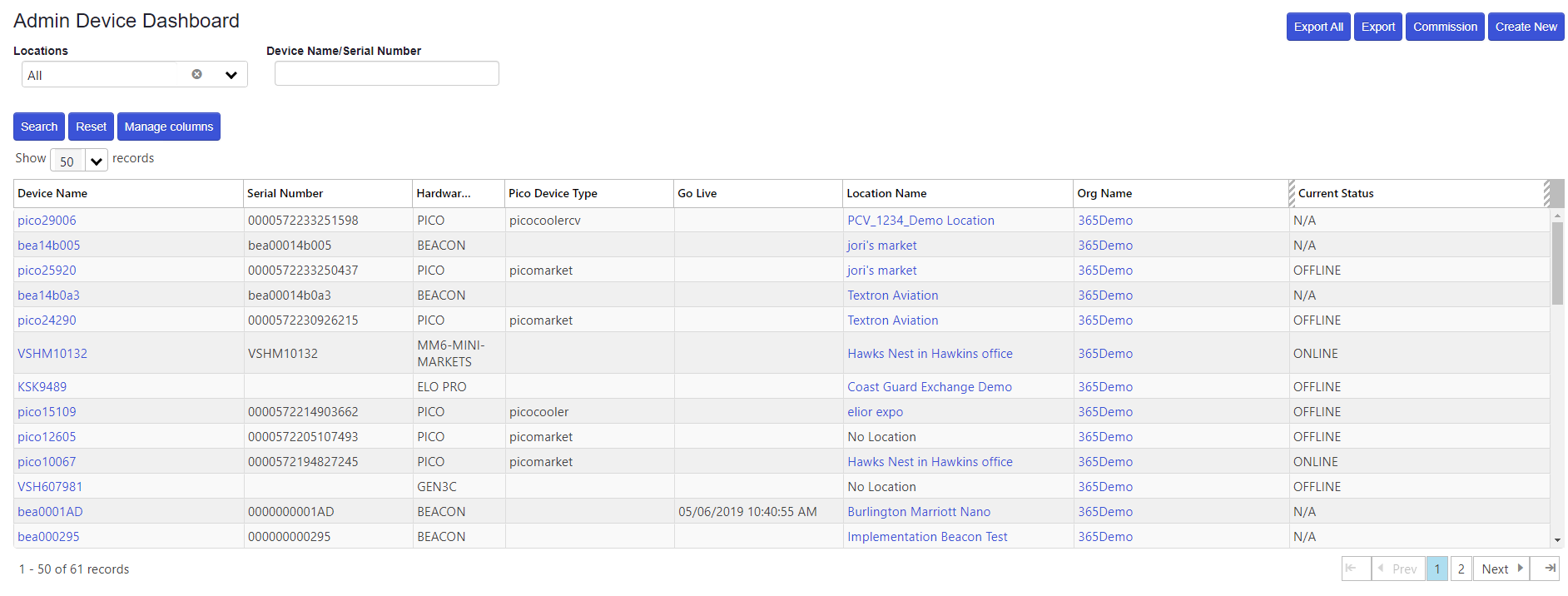
Task: Go to page 2 of results
Action: 1461,569
